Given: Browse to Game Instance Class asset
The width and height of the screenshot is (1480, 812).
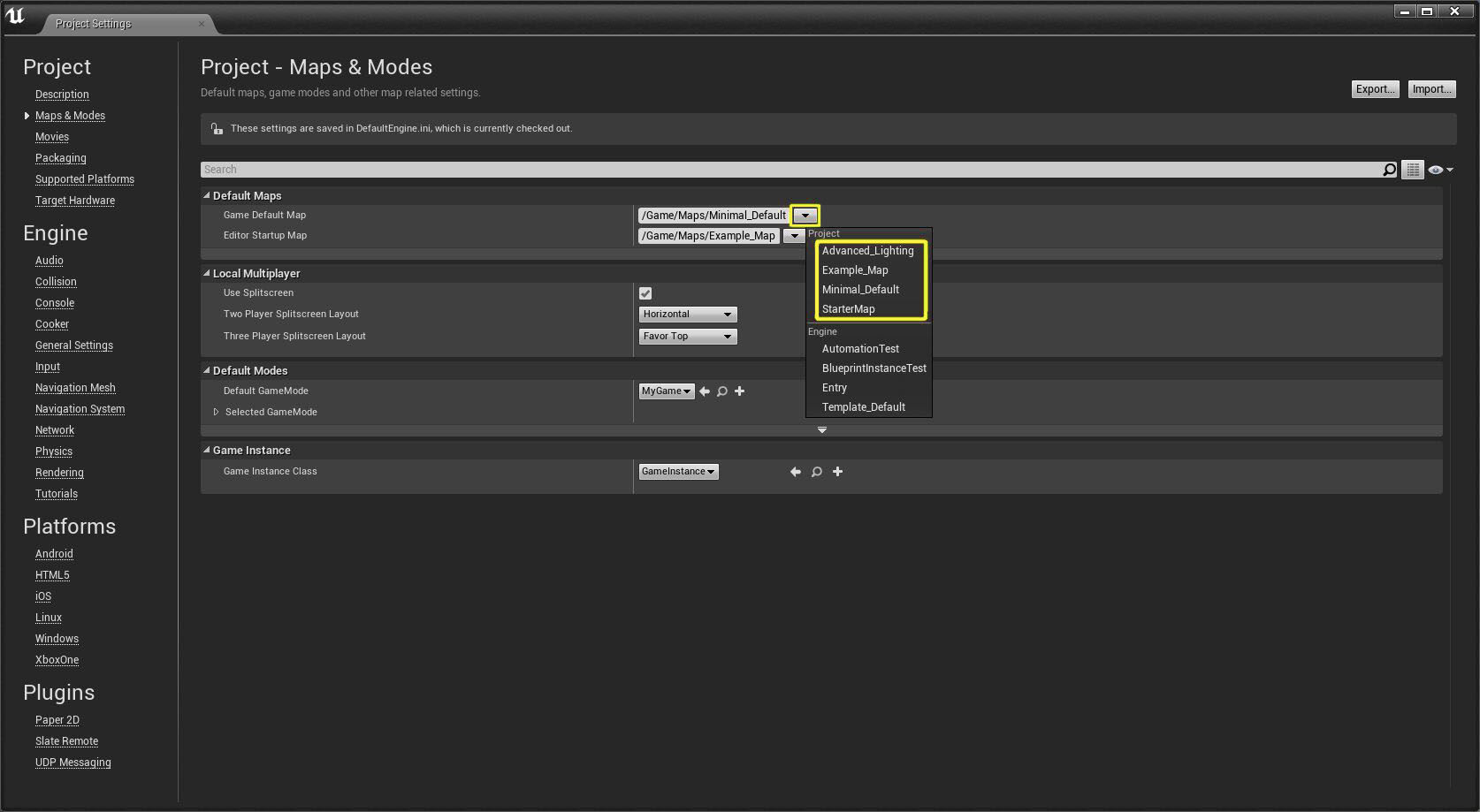Looking at the screenshot, I should point(817,472).
